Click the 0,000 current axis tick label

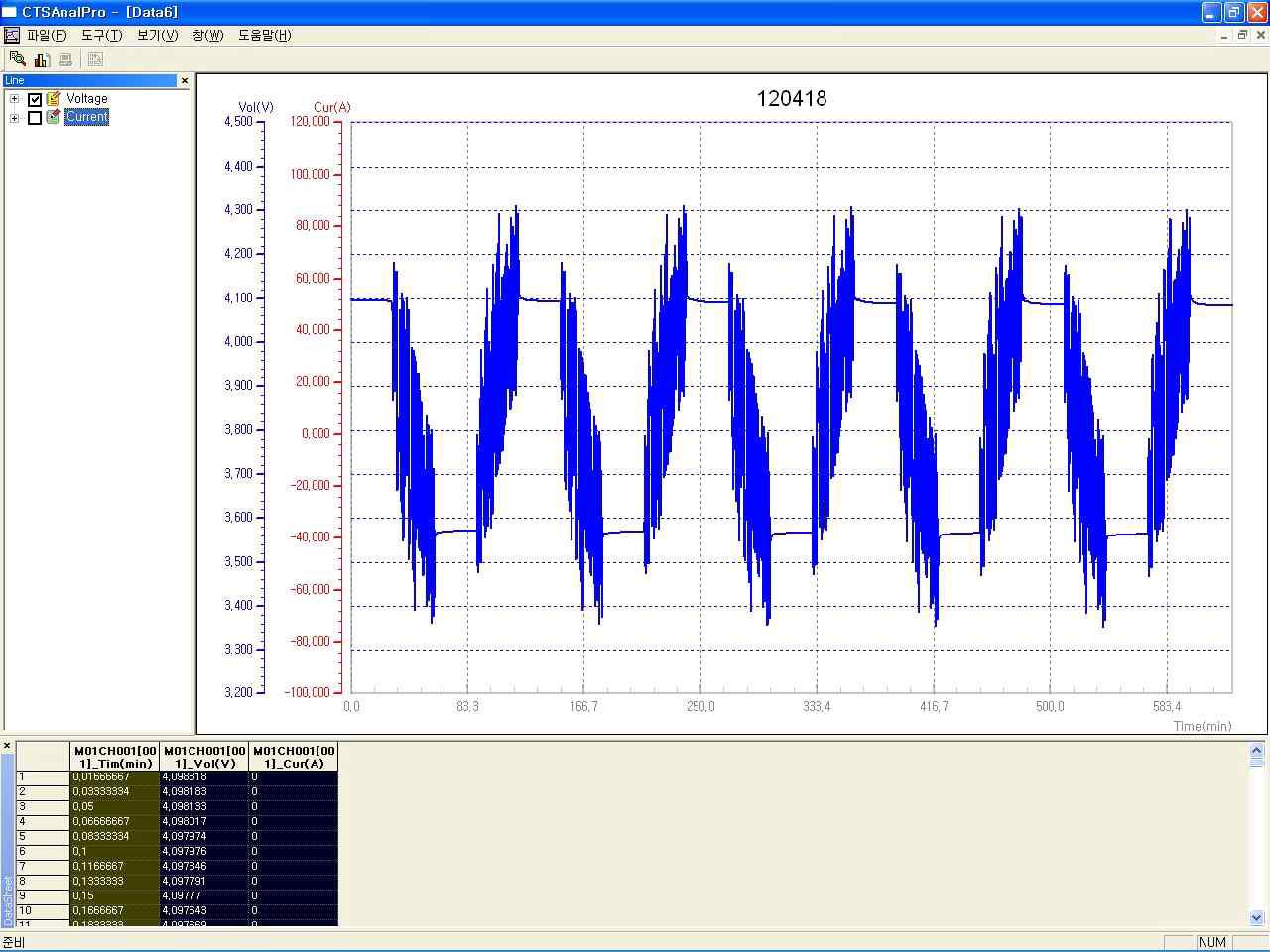(x=316, y=433)
